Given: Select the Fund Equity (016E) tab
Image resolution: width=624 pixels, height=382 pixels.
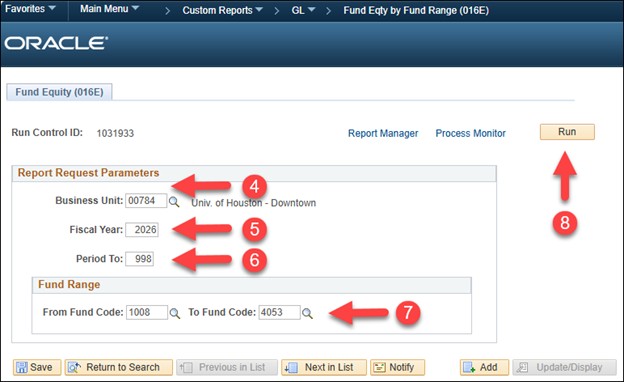Looking at the screenshot, I should [59, 92].
